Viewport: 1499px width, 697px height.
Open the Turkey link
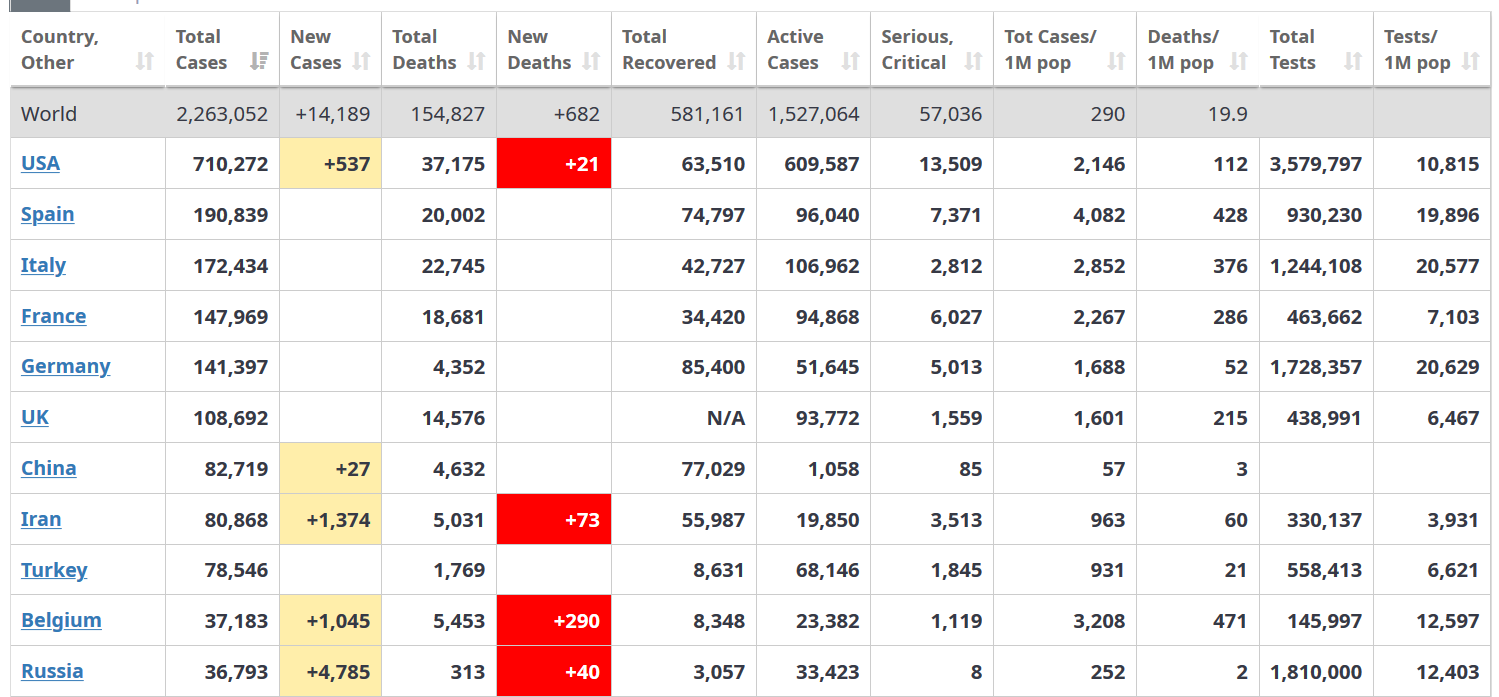click(54, 570)
